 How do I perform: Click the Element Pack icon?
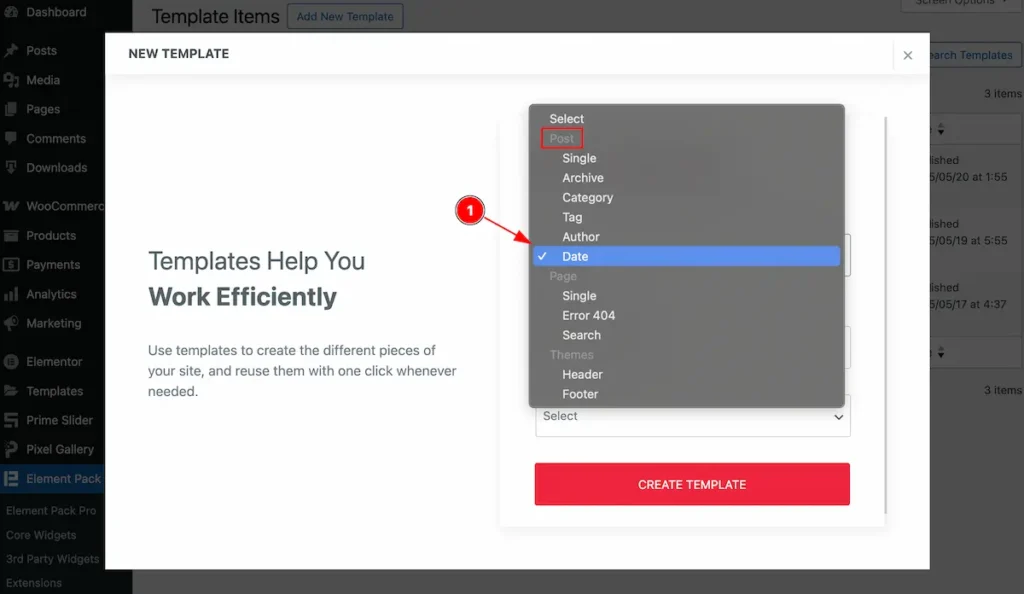tap(11, 479)
